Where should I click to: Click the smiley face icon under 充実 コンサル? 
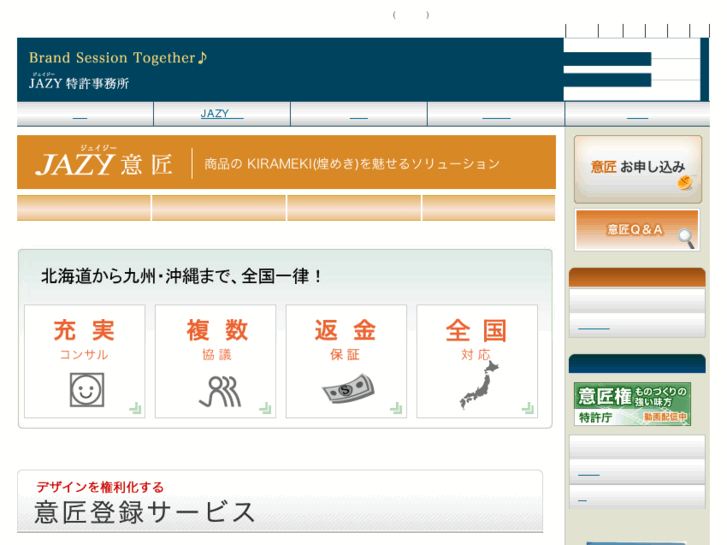87,390
